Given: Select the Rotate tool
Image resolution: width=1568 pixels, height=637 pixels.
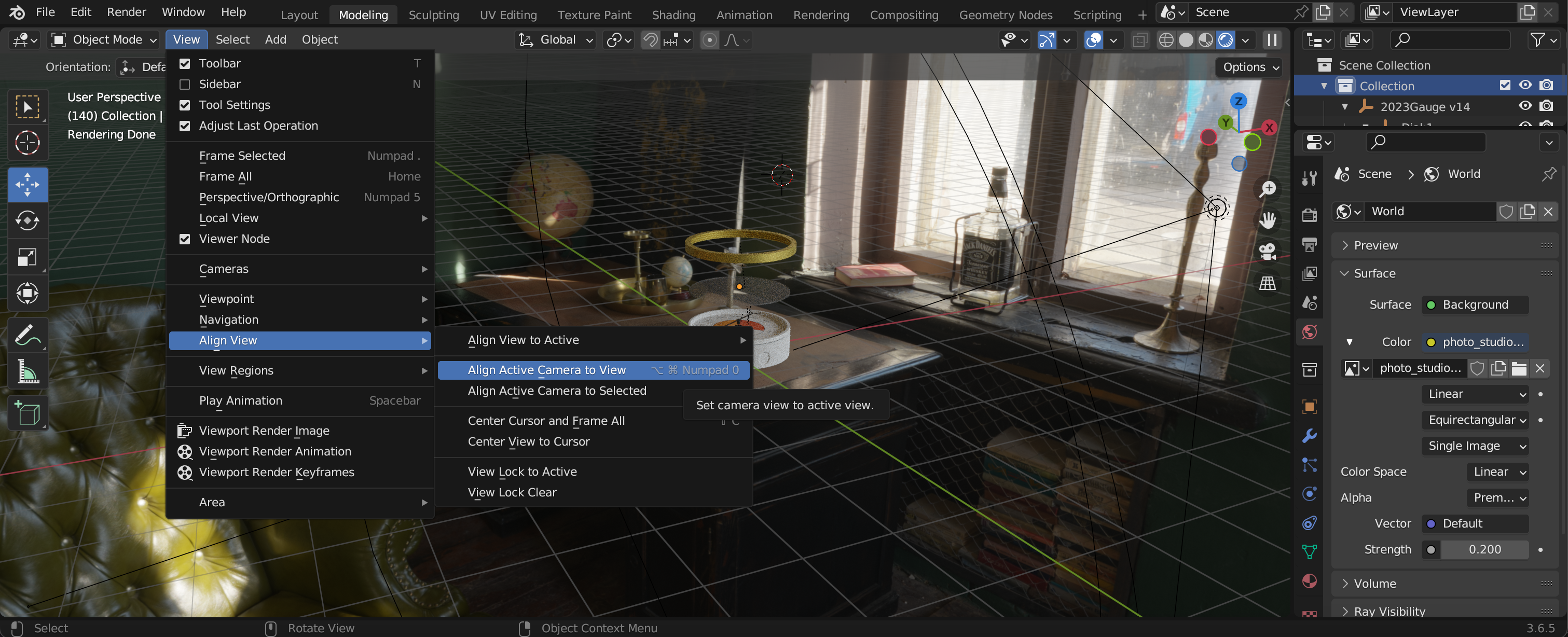Looking at the screenshot, I should pos(27,220).
